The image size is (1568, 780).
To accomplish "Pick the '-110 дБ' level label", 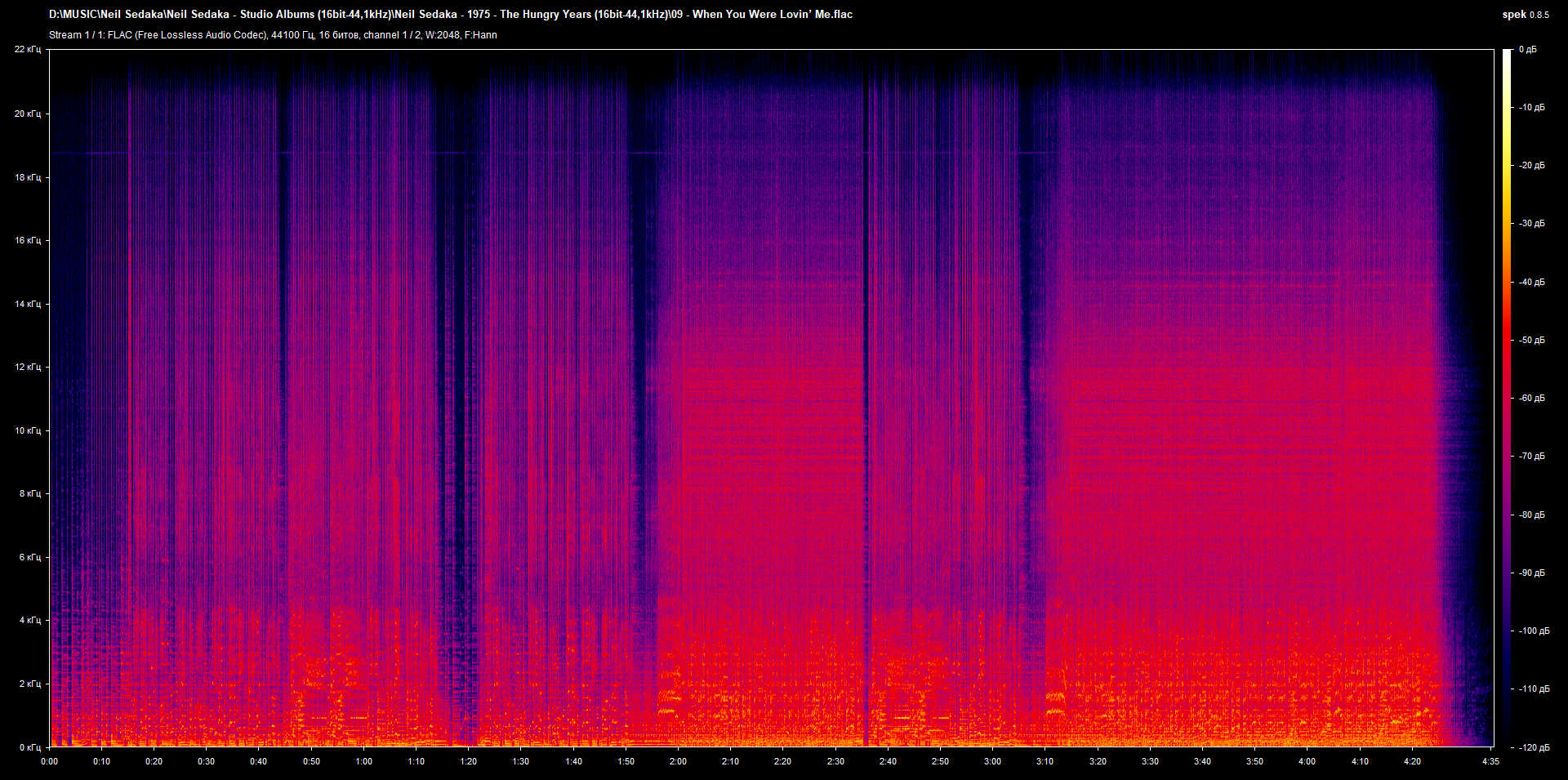I will [1535, 689].
